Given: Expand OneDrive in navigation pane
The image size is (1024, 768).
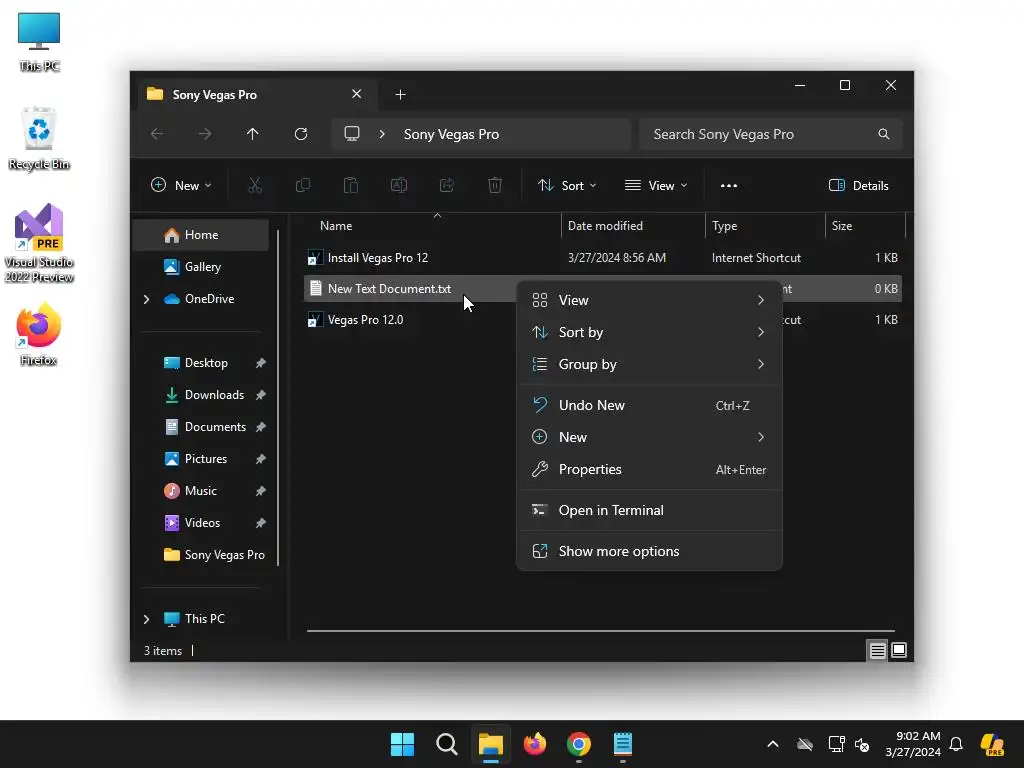Looking at the screenshot, I should click(x=146, y=299).
